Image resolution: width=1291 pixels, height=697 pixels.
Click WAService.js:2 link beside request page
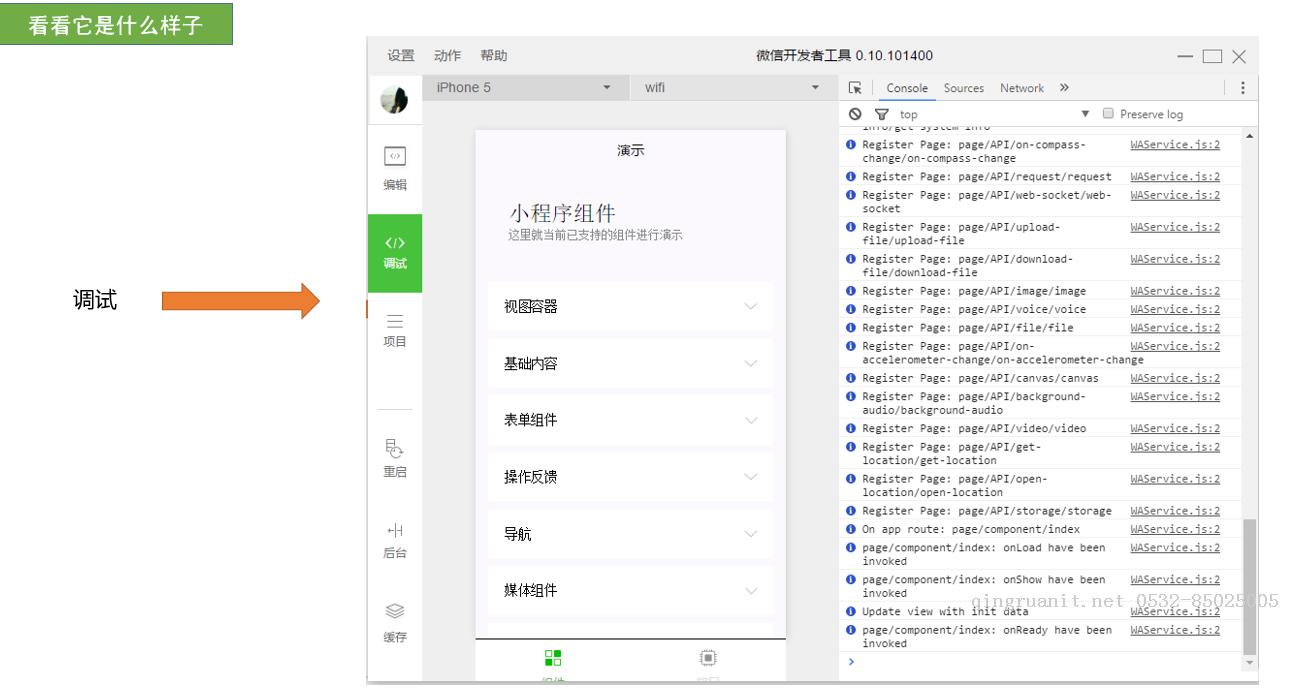pyautogui.click(x=1175, y=177)
